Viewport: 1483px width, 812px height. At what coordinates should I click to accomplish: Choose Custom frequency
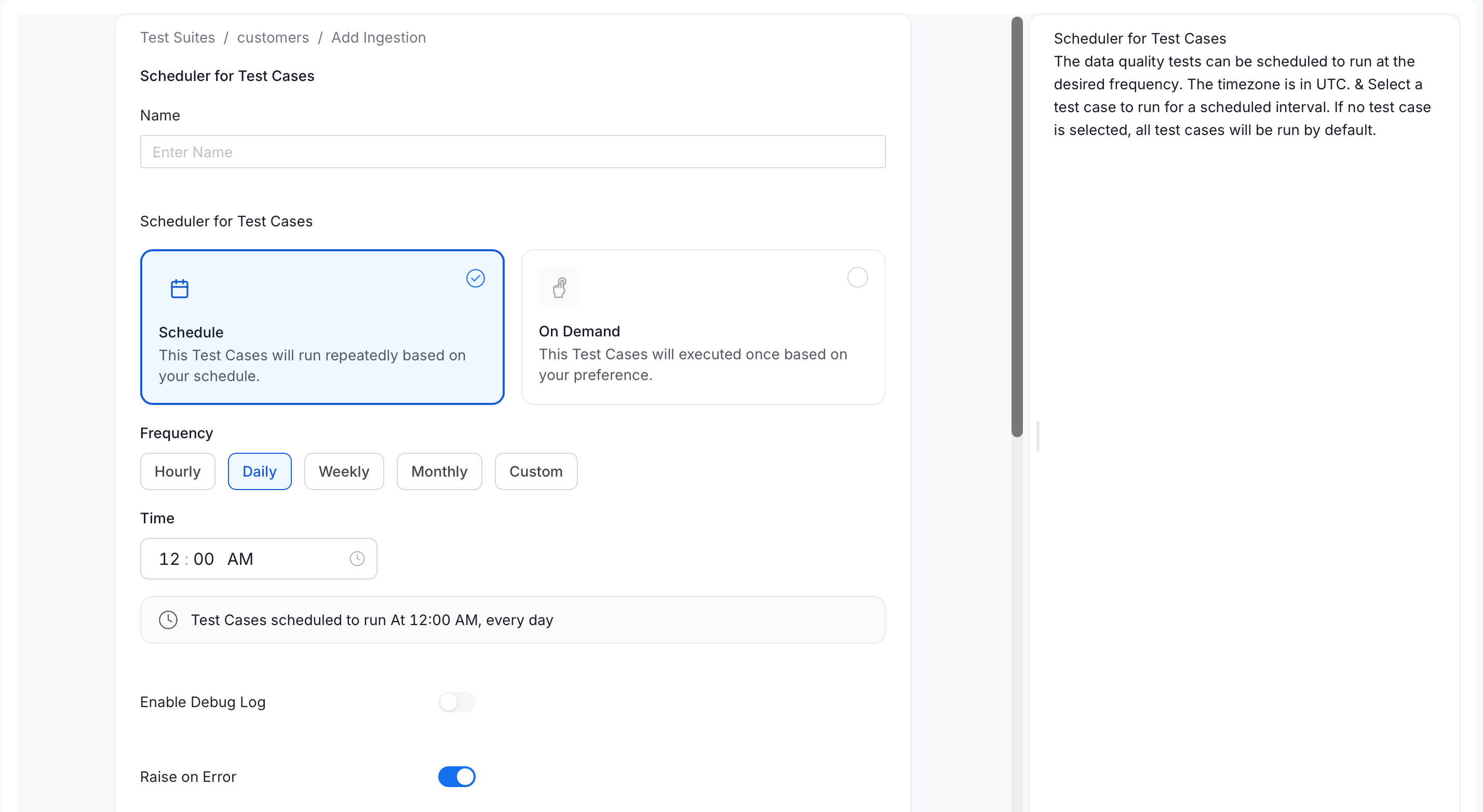(x=536, y=471)
